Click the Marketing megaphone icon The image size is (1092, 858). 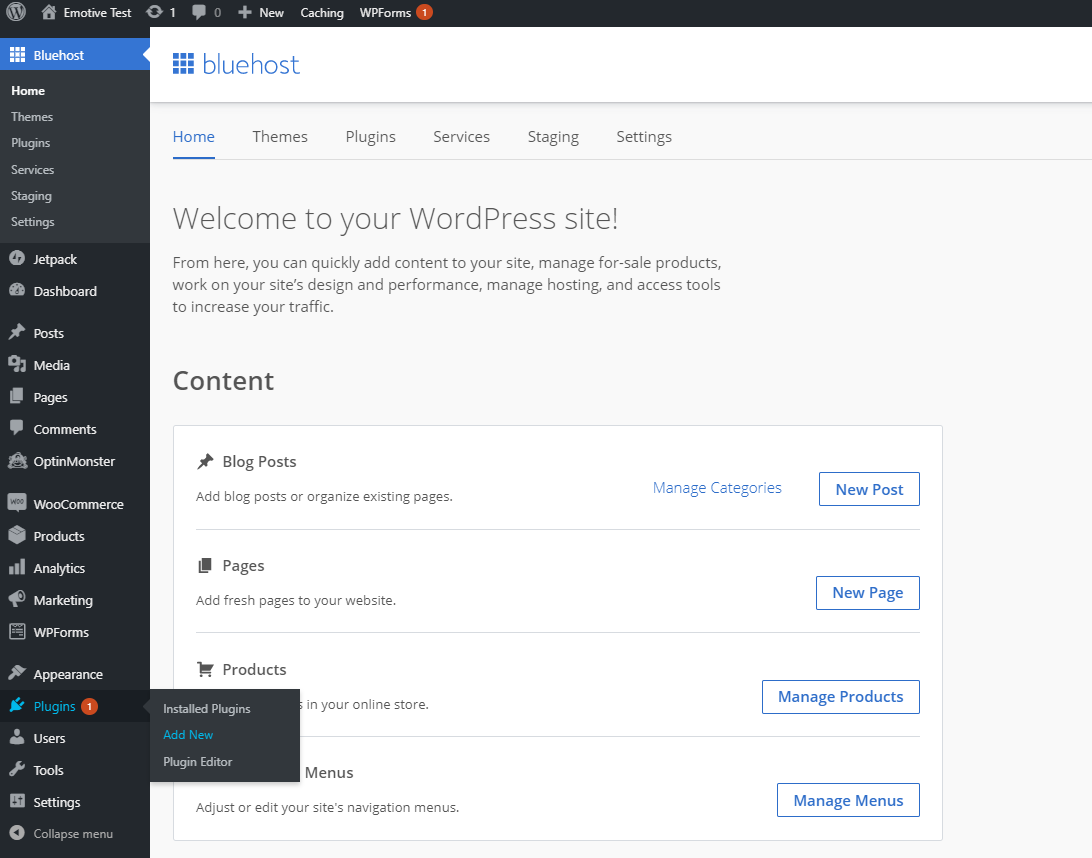(16, 599)
